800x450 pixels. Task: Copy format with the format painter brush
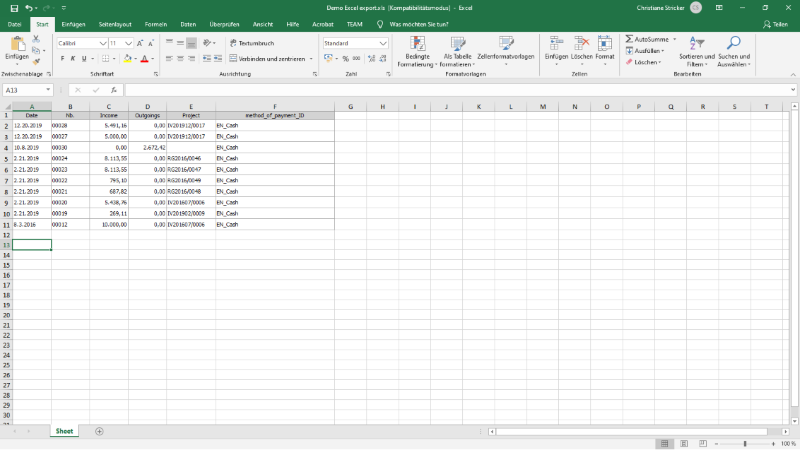point(36,62)
